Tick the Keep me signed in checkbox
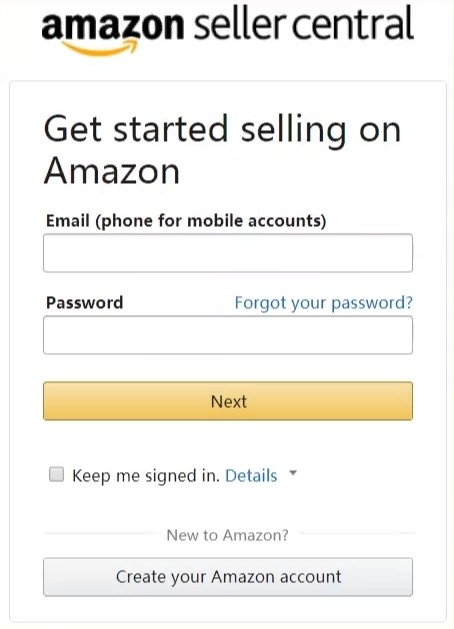The image size is (454, 629). (x=56, y=474)
